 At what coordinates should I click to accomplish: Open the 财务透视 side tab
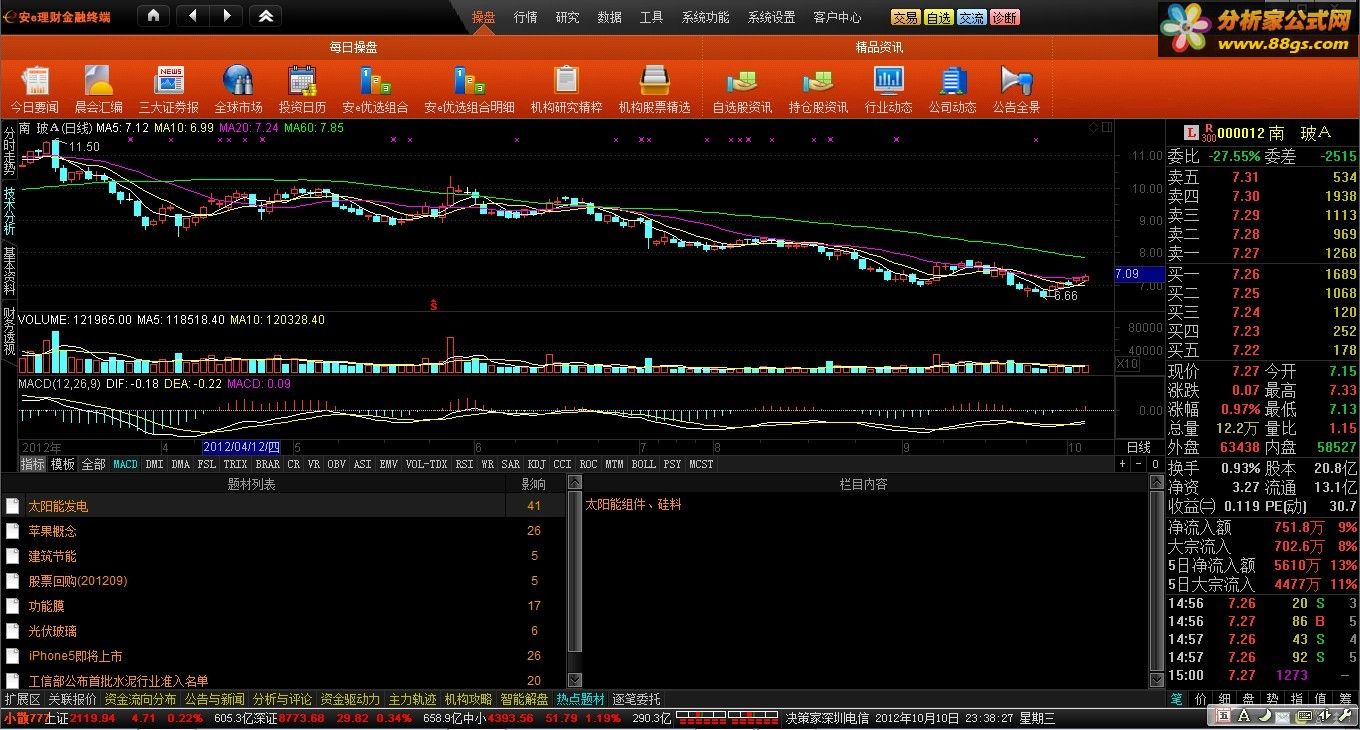[x=9, y=331]
